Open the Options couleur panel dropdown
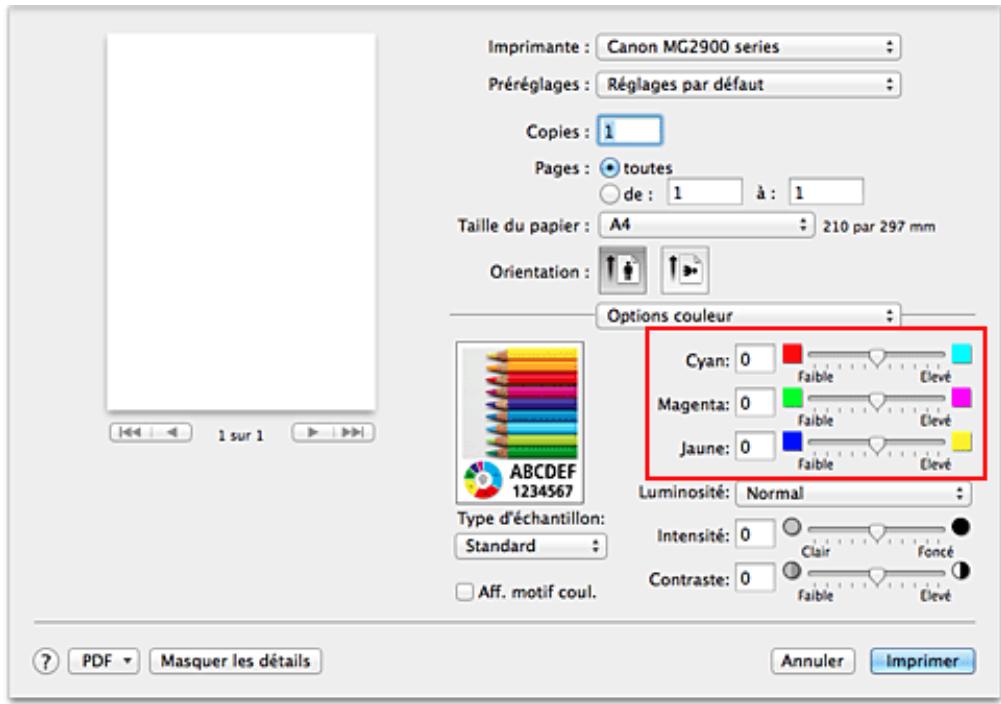 (x=748, y=315)
